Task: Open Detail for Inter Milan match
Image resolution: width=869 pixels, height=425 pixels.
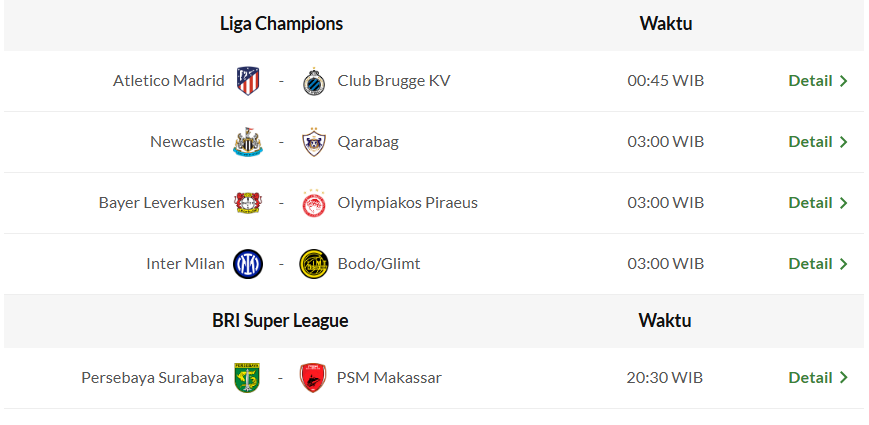Action: pyautogui.click(x=817, y=264)
